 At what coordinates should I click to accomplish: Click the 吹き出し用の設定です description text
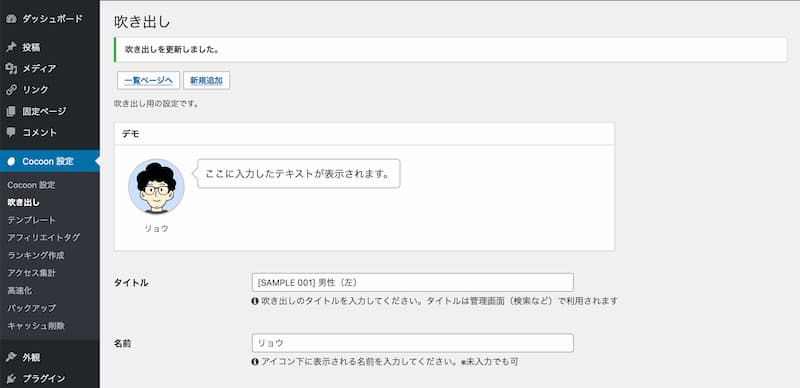point(156,104)
